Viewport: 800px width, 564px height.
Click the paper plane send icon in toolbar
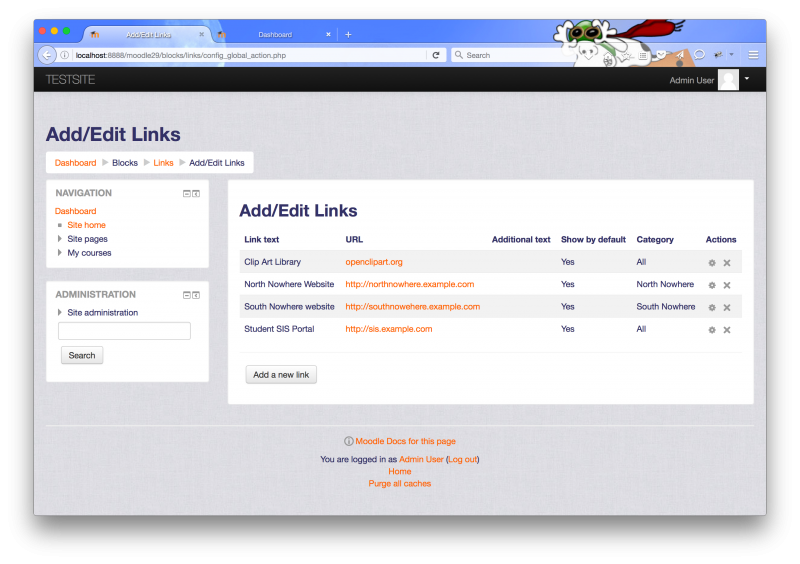680,55
